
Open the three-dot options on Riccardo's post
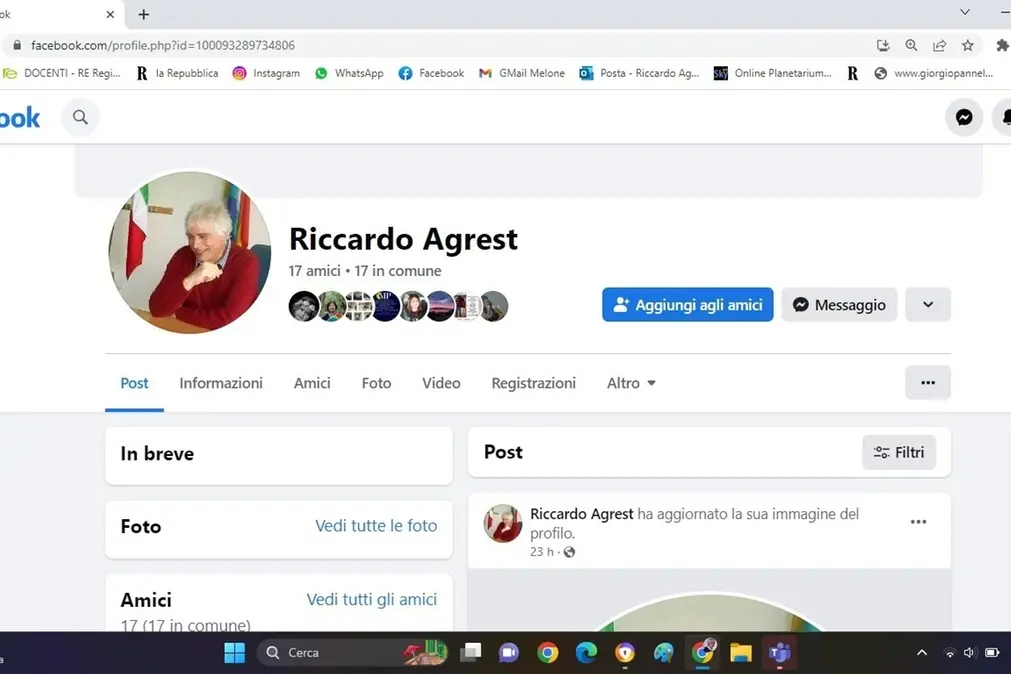coord(918,522)
